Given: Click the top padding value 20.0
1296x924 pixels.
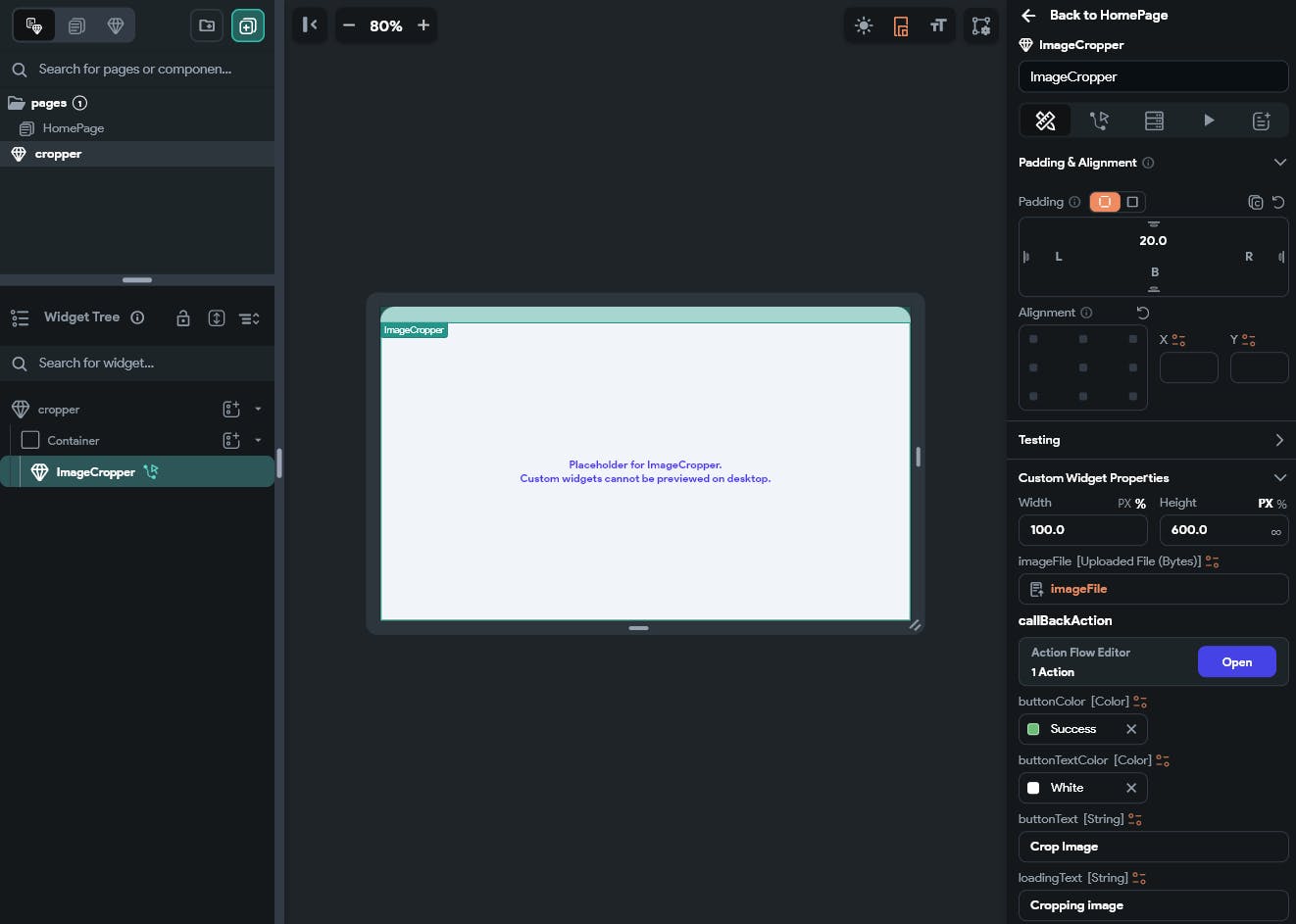Looking at the screenshot, I should coord(1153,241).
